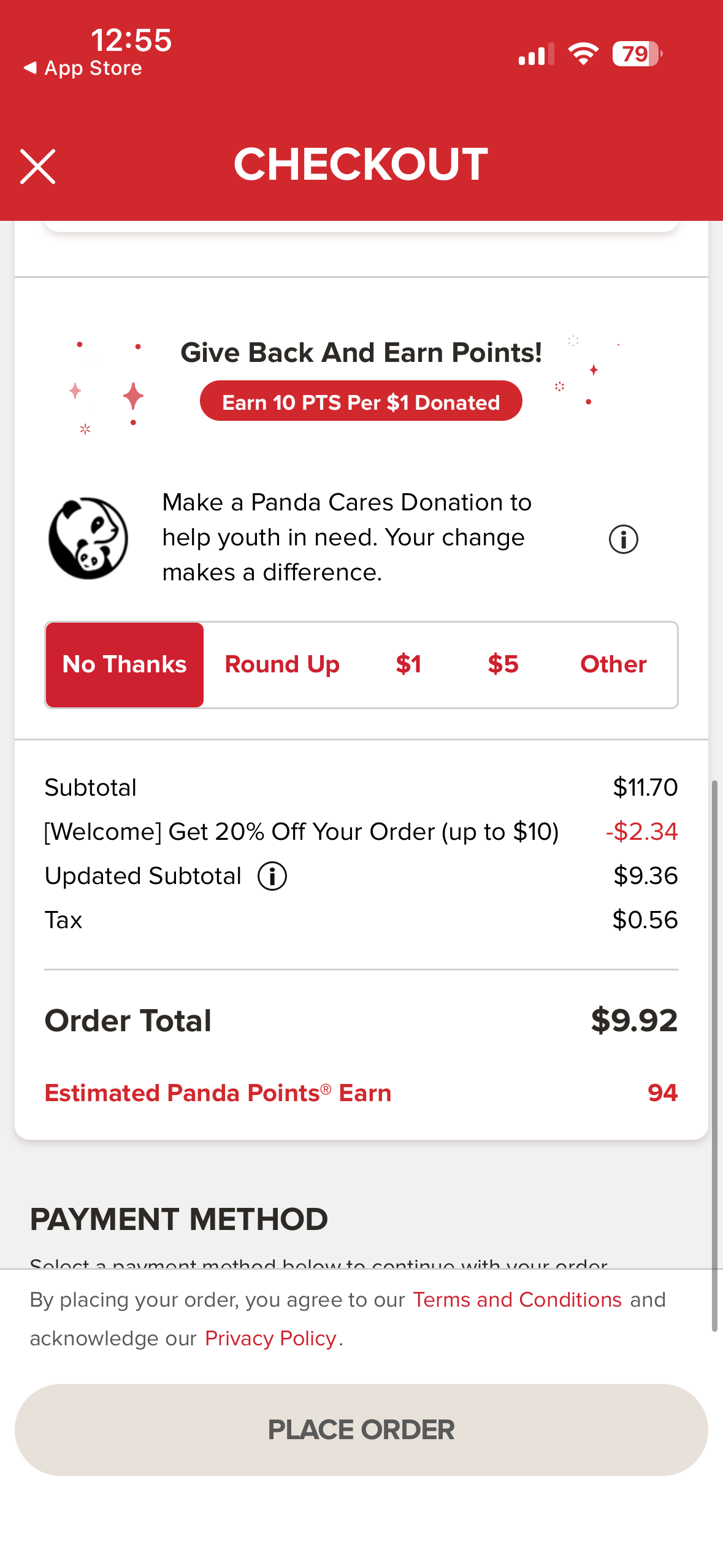Viewport: 723px width, 1568px height.
Task: Tap the Panda Cares donation info icon
Action: tap(623, 539)
